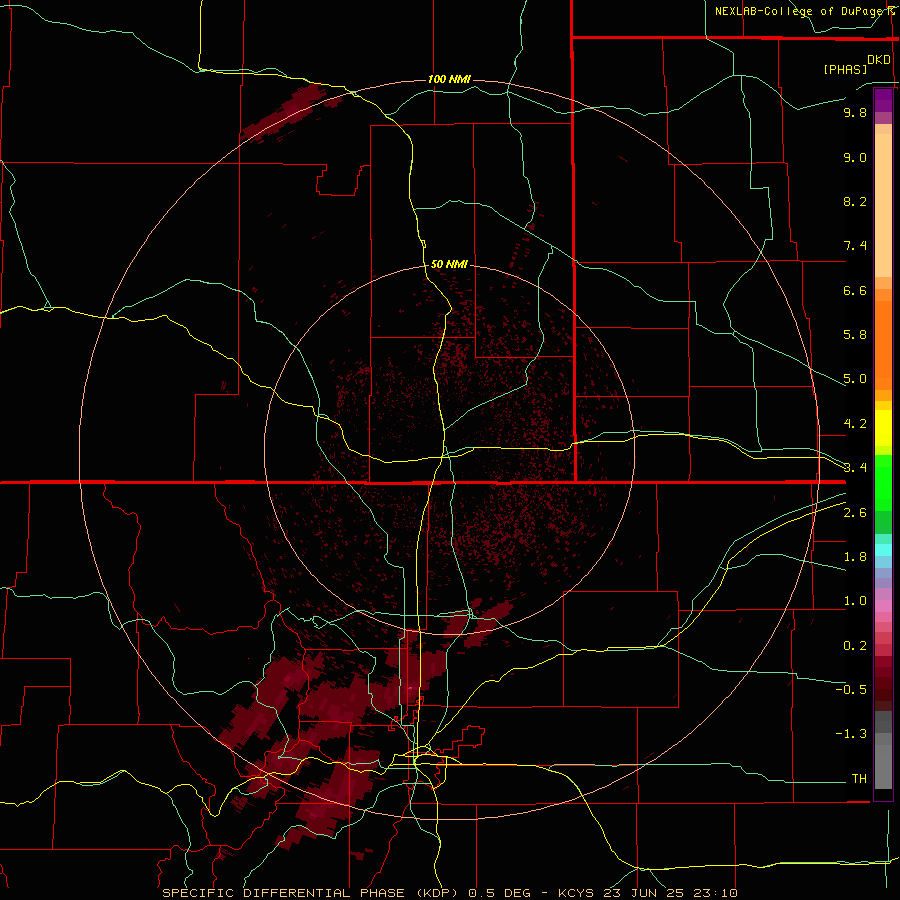Viewport: 900px width, 900px height.
Task: Click the 8.2 scale value
Action: tap(855, 201)
